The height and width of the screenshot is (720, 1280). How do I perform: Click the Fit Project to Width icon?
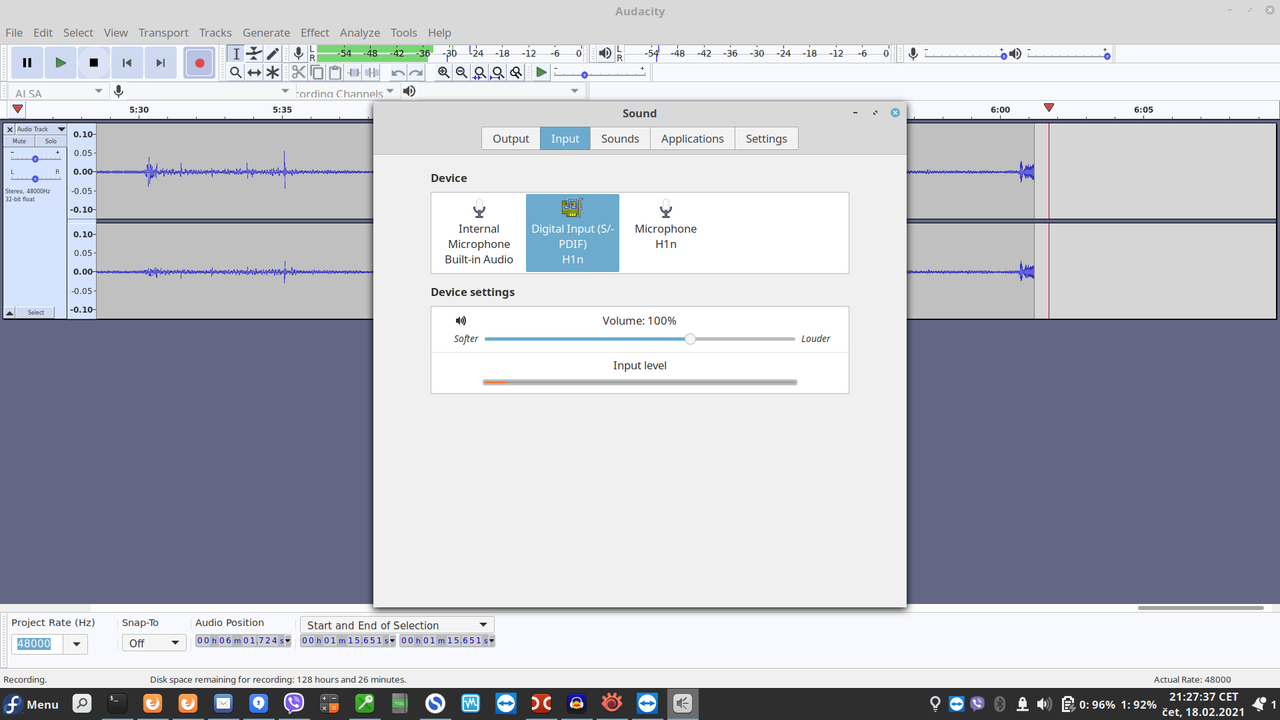click(497, 72)
